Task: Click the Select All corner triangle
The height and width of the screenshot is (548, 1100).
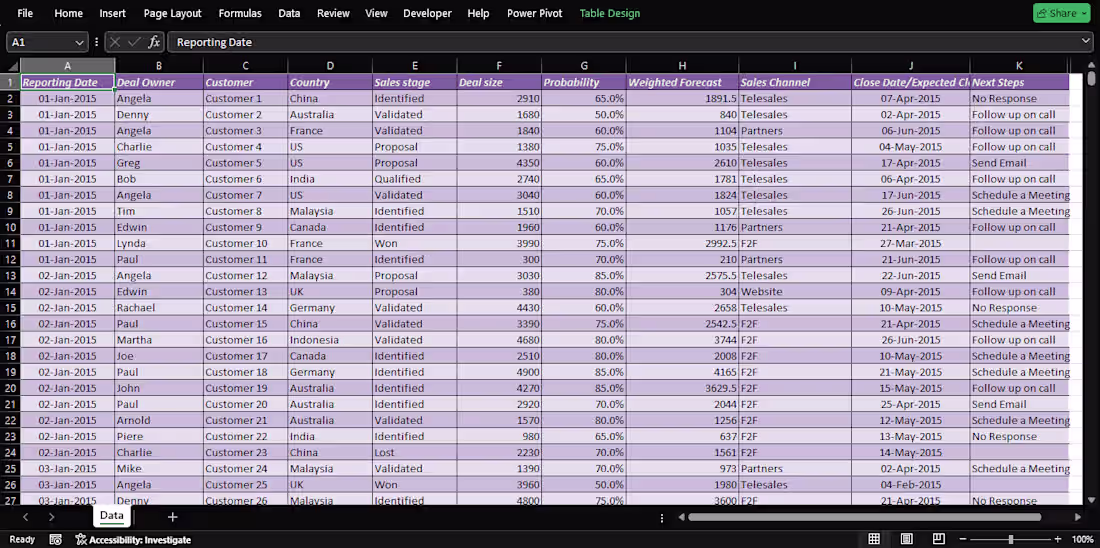Action: tap(11, 66)
